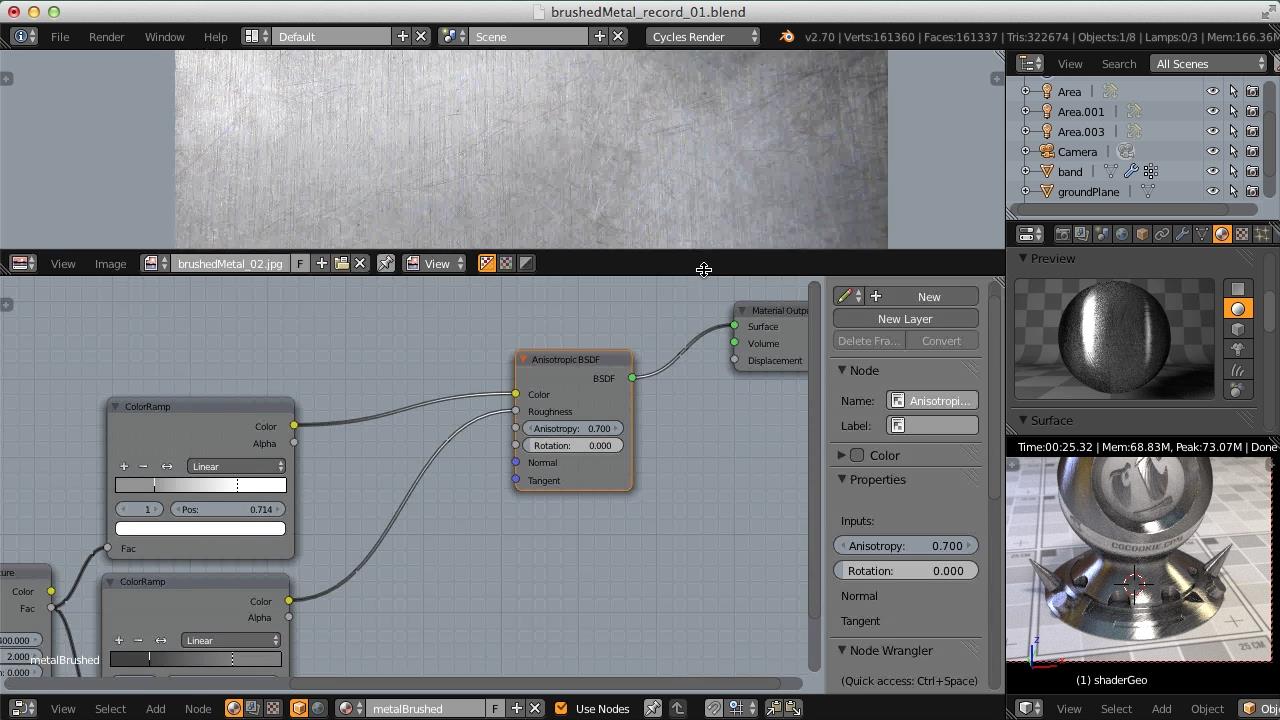Screen dimensions: 1280x720
Task: Open the Material properties tab
Action: pyautogui.click(x=1222, y=234)
